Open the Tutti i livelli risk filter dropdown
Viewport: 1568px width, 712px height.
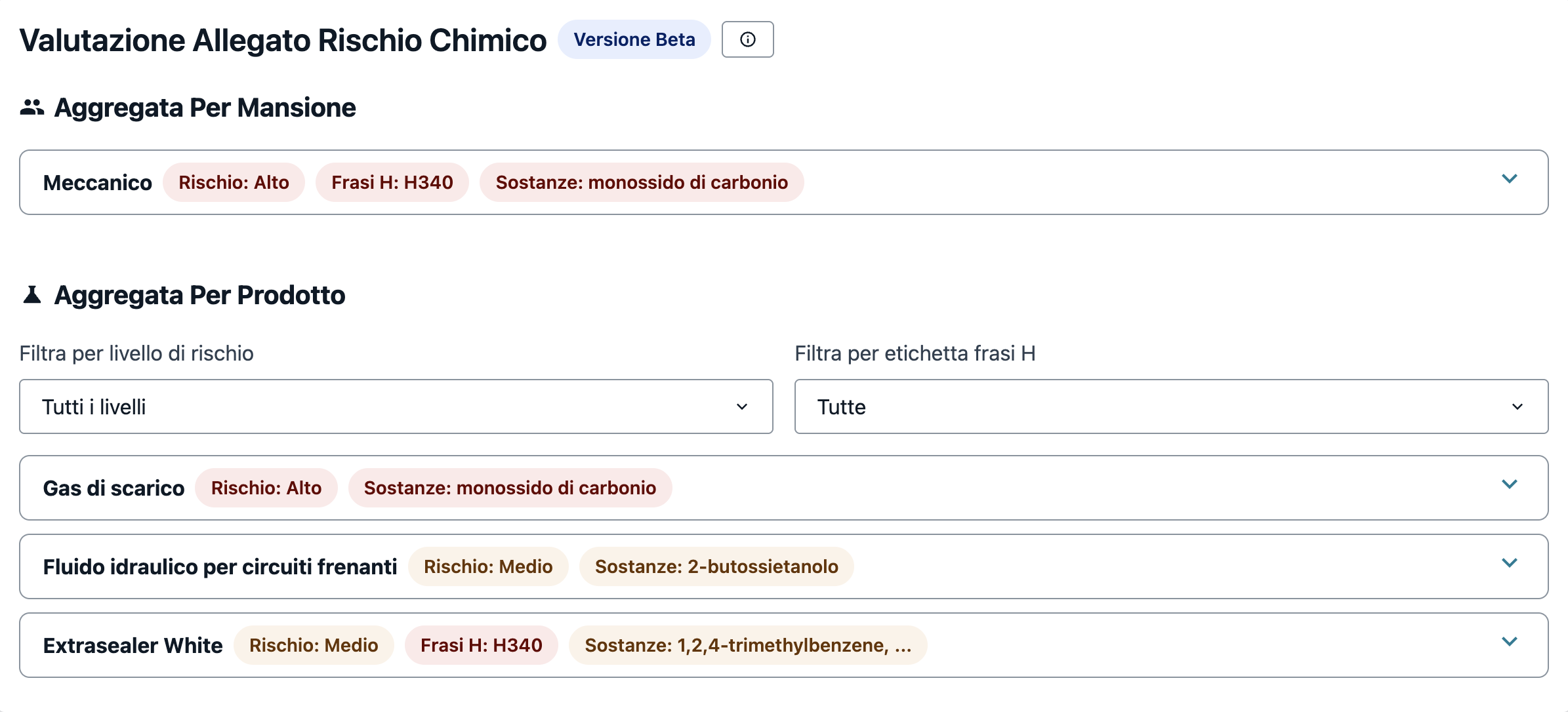(x=396, y=406)
